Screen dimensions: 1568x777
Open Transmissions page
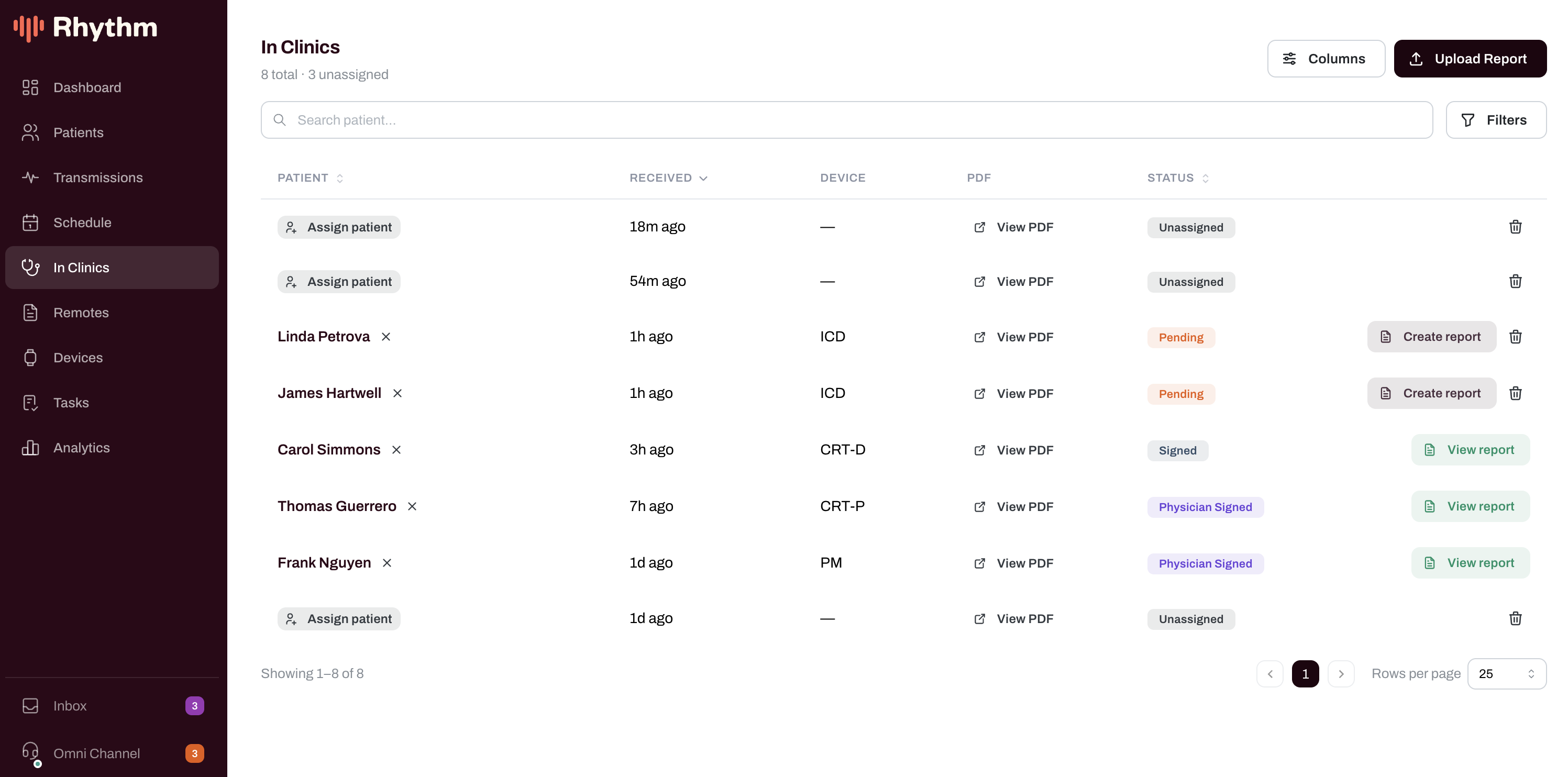[x=112, y=177]
